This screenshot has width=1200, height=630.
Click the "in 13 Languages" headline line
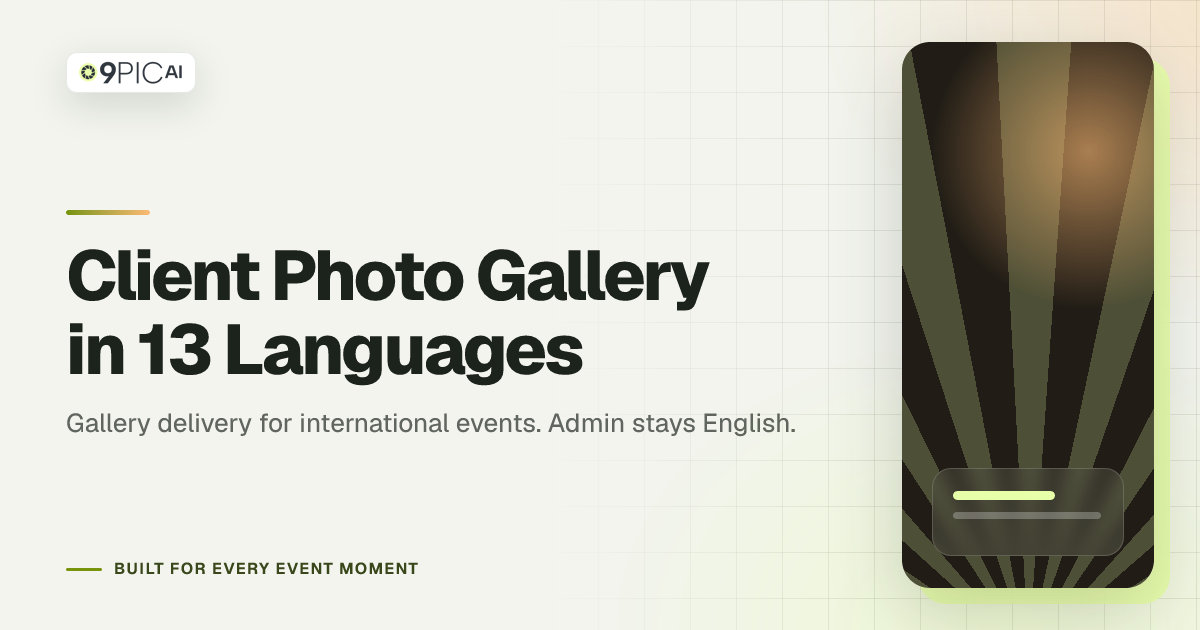(x=325, y=351)
